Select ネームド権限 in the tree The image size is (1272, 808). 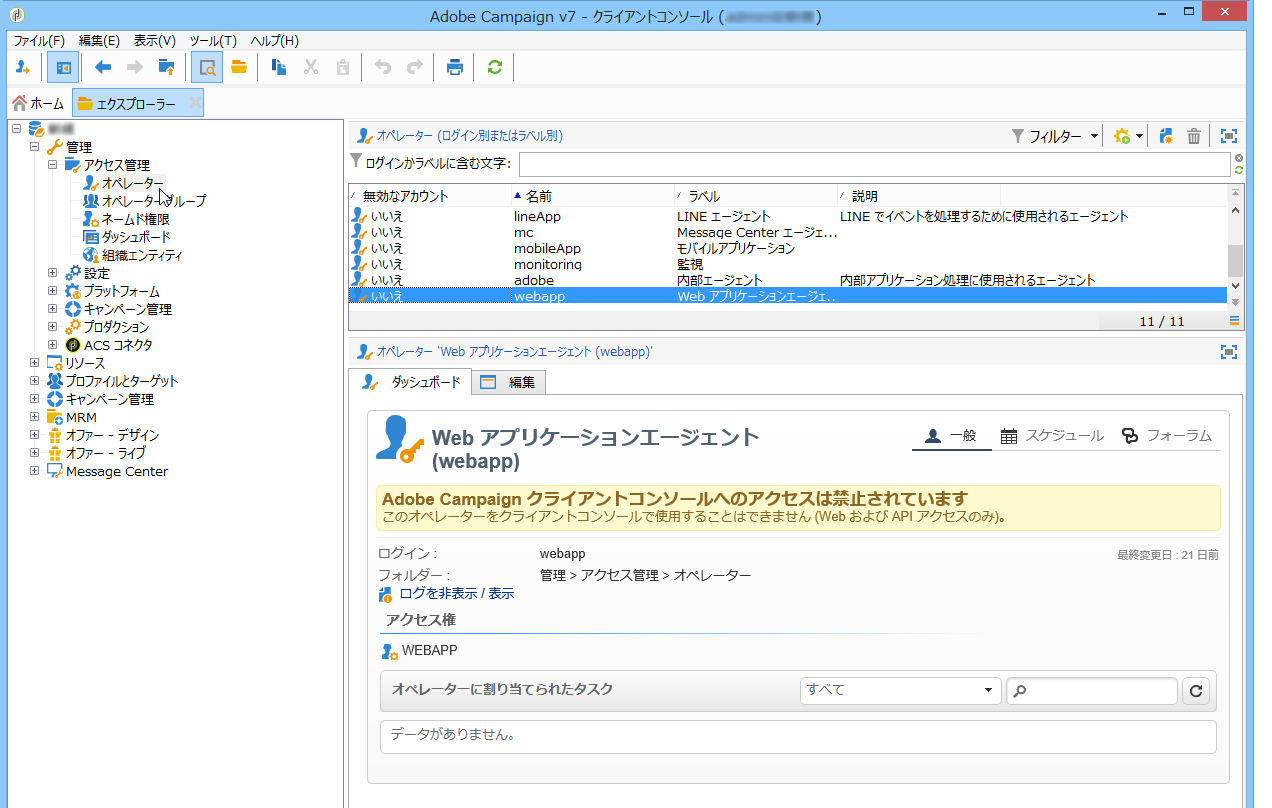[x=135, y=219]
